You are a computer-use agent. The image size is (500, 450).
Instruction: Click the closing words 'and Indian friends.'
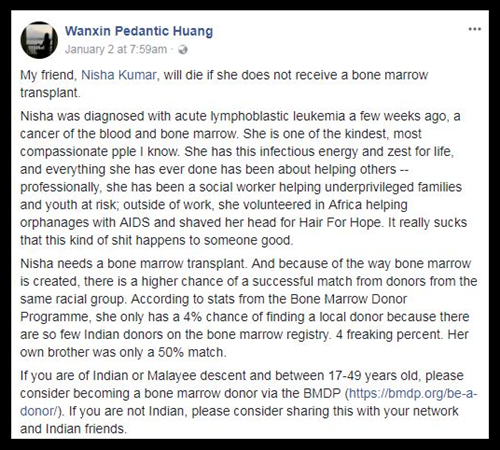(x=74, y=429)
